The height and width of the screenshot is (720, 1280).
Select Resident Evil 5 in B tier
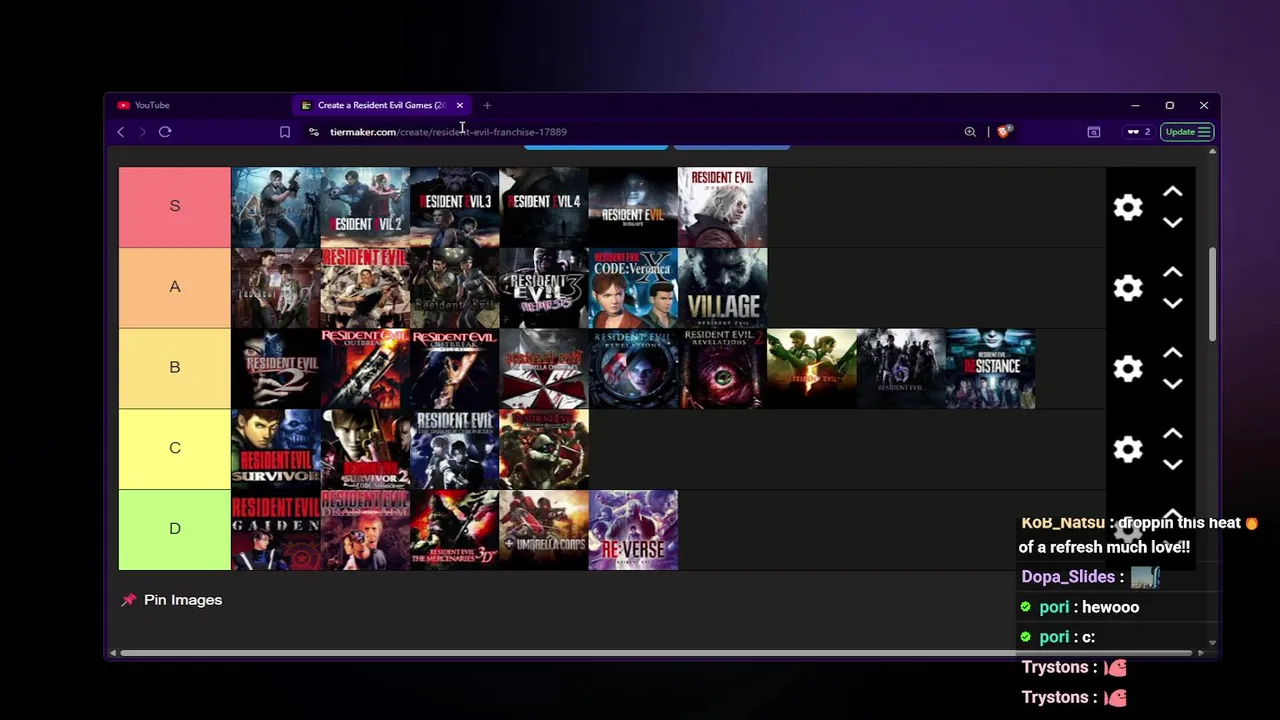tap(811, 369)
